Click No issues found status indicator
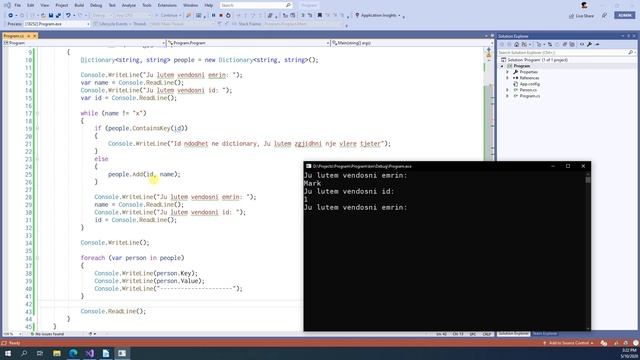Viewport: 640px width, 360px height. coord(48,334)
